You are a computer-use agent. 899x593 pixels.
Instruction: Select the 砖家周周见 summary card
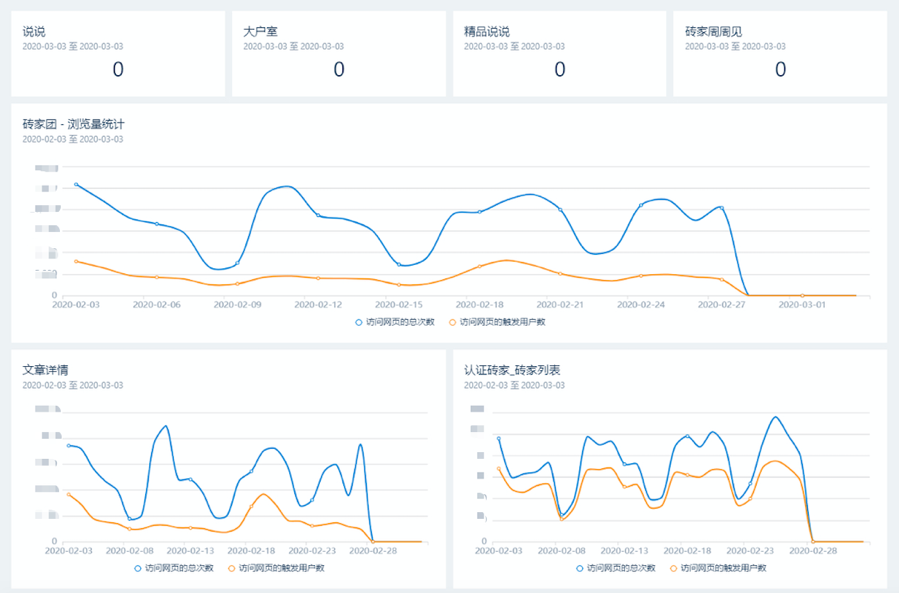pyautogui.click(x=779, y=54)
